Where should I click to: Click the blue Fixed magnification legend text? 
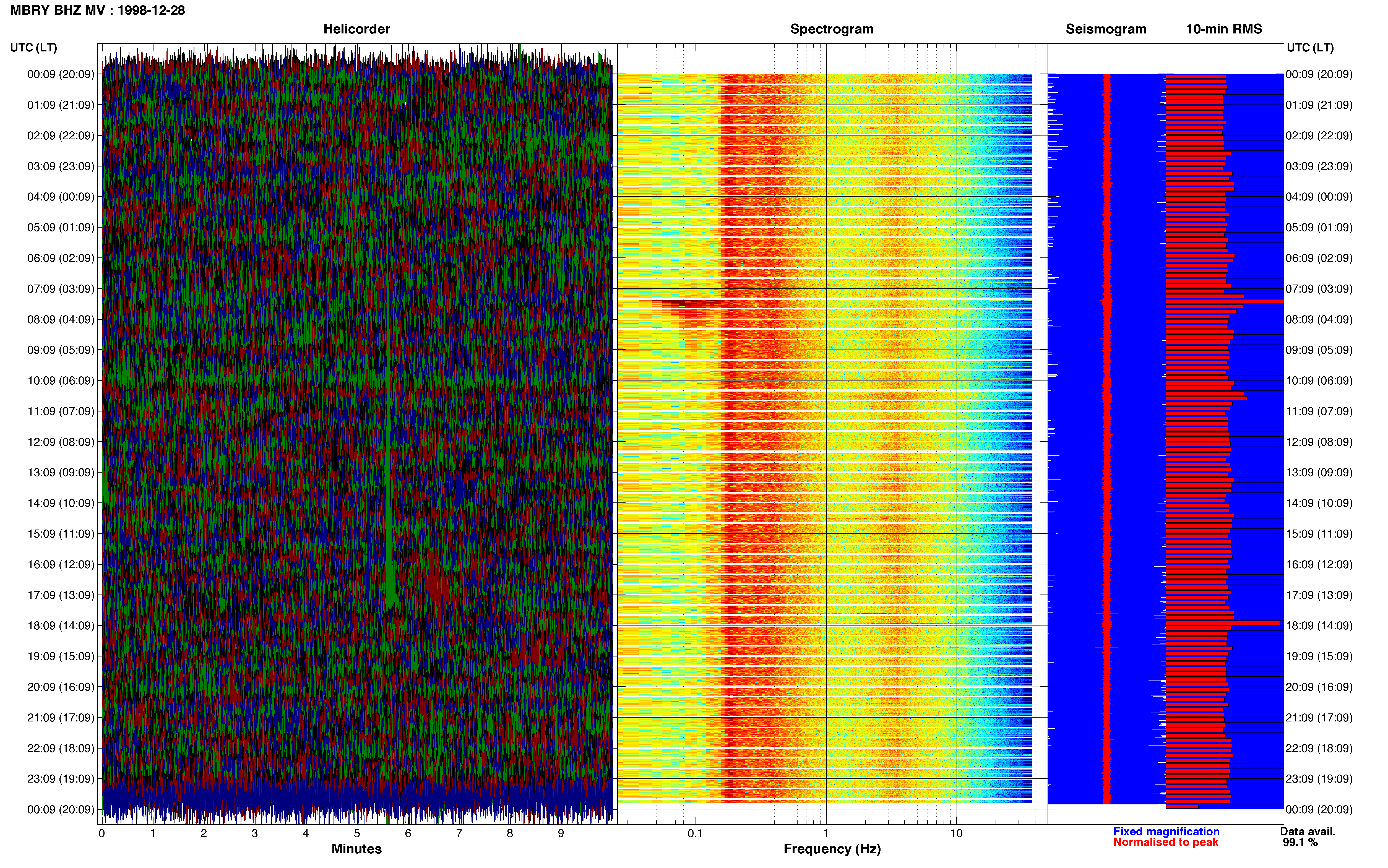click(x=1166, y=831)
